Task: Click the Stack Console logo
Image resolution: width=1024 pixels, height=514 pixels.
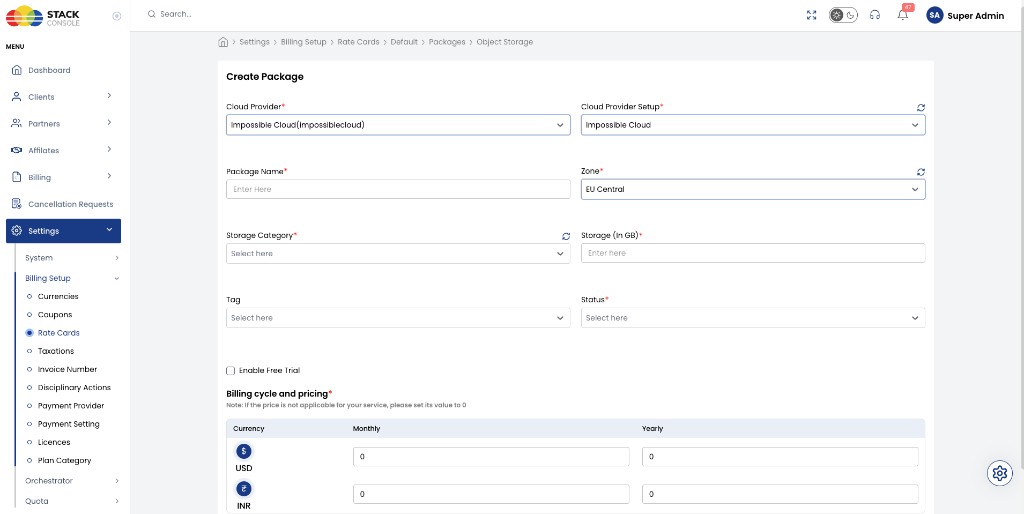Action: pyautogui.click(x=42, y=16)
